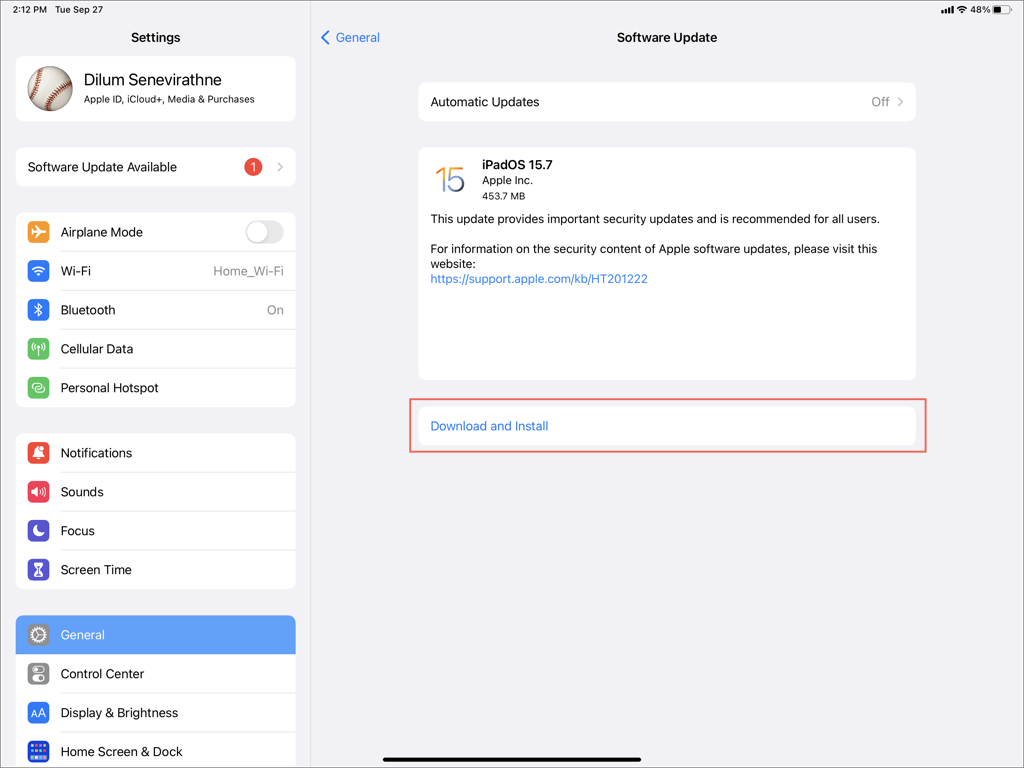Toggle the Airplane Mode switch

click(264, 232)
